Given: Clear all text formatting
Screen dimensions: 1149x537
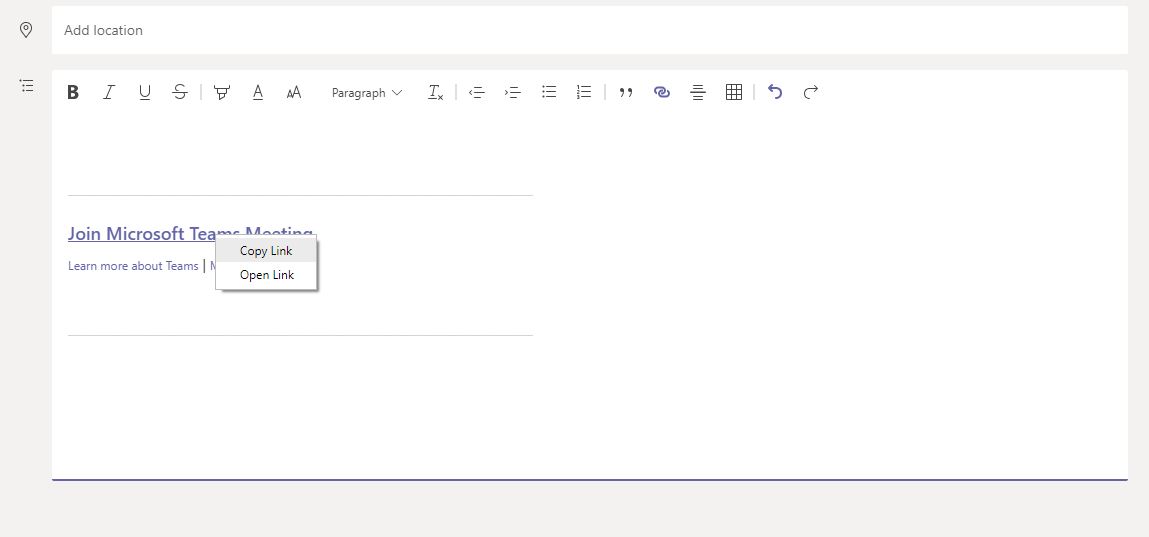Looking at the screenshot, I should (435, 92).
